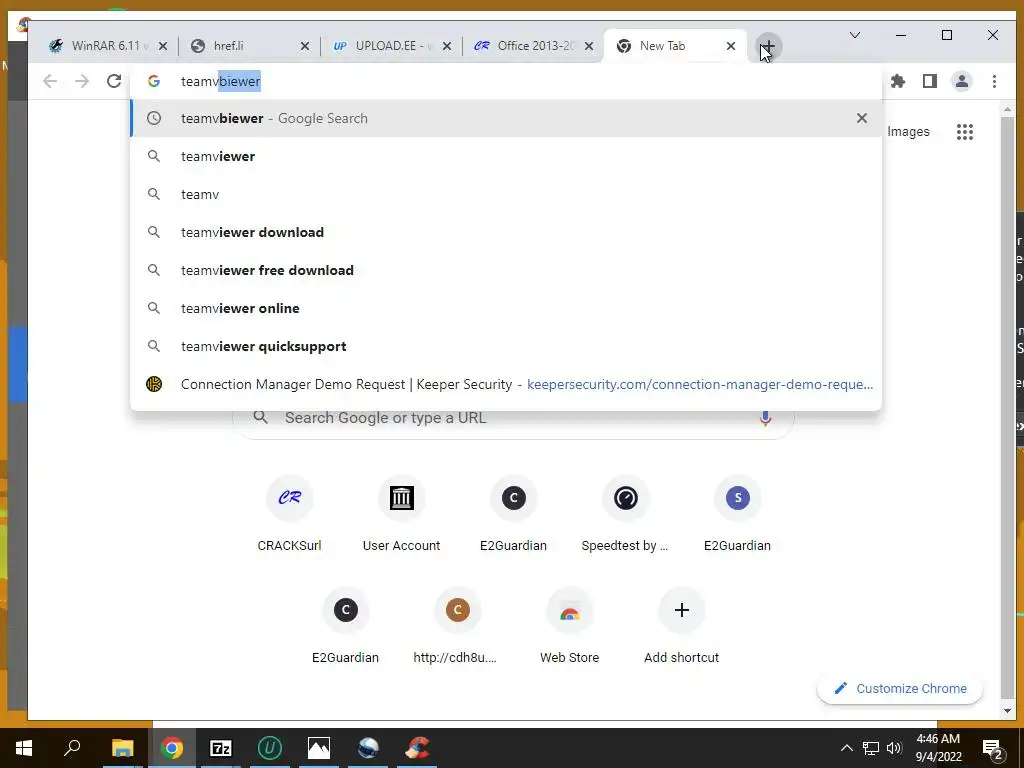Open the Google apps grid

point(965,132)
